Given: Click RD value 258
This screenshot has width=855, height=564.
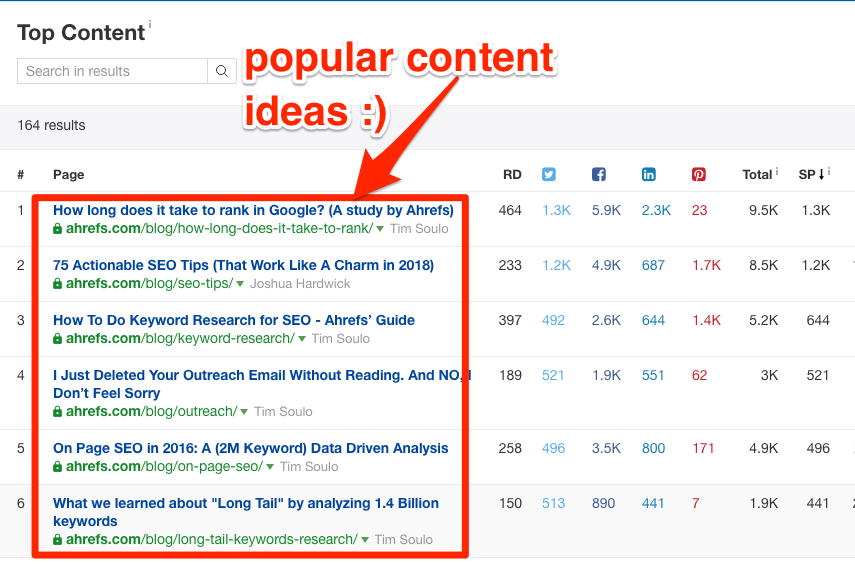Looking at the screenshot, I should click(x=510, y=449).
